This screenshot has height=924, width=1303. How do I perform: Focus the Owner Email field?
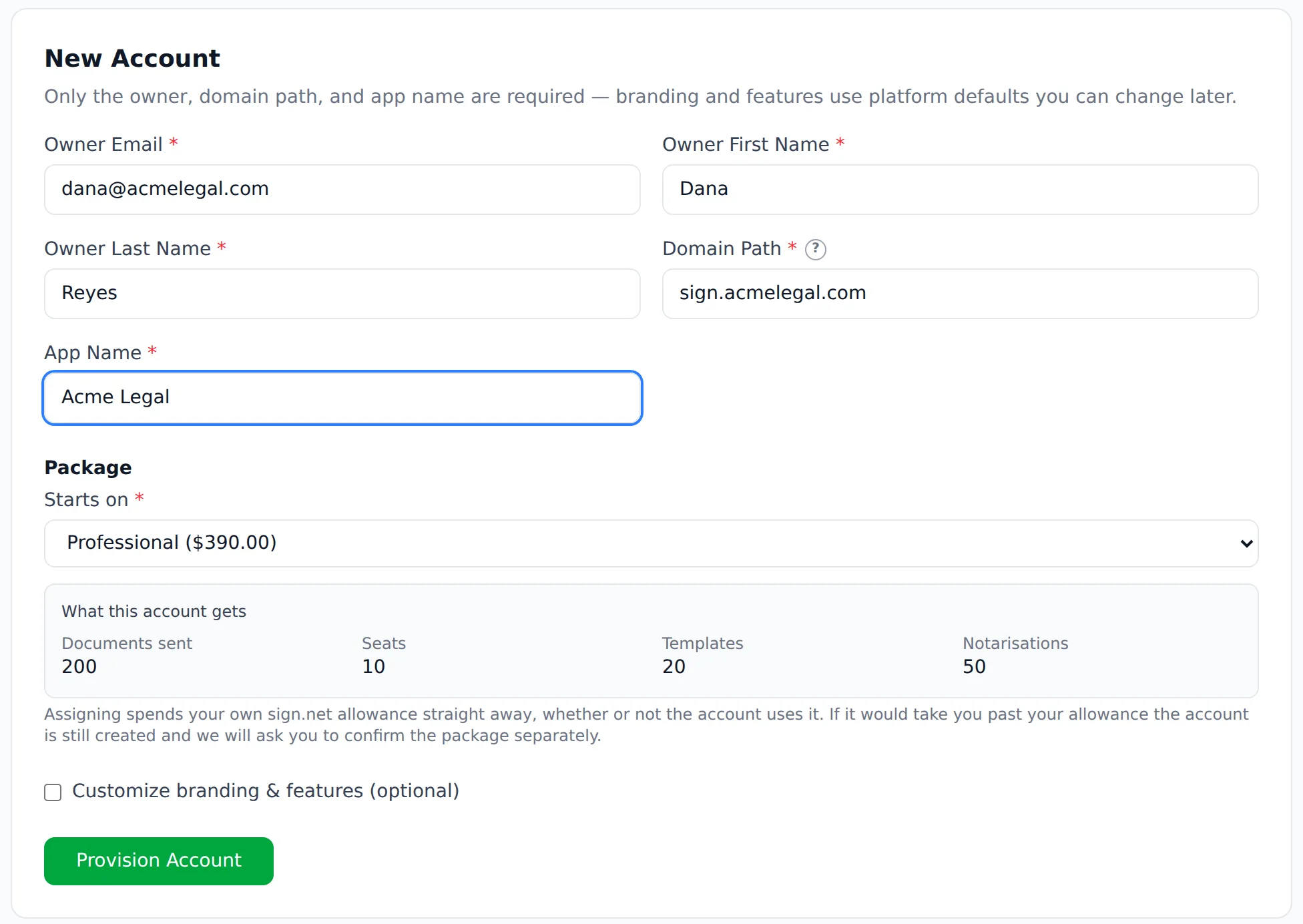[x=342, y=190]
